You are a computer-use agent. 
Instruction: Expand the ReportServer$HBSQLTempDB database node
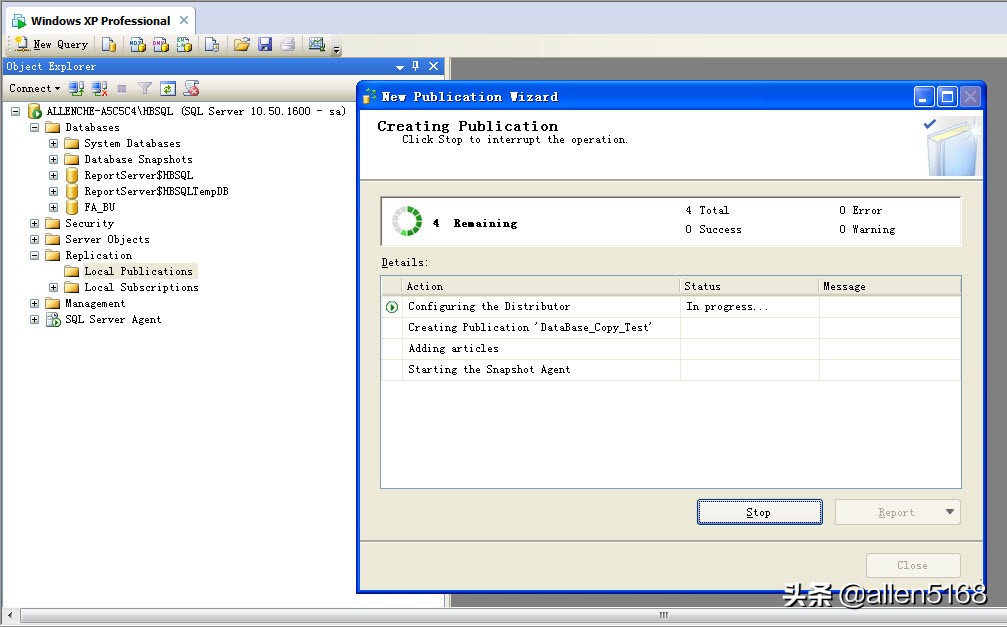click(54, 191)
